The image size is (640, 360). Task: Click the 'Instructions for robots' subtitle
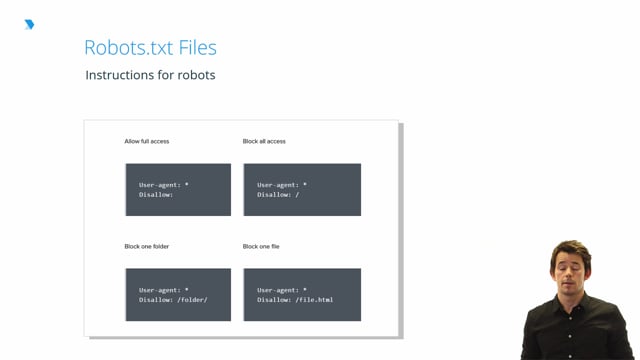click(150, 75)
